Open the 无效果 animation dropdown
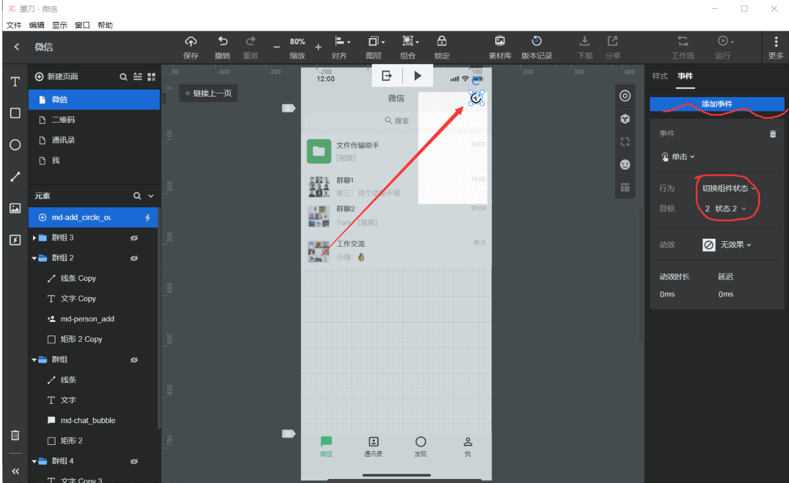Screen dimensions: 789x483 [x=727, y=245]
